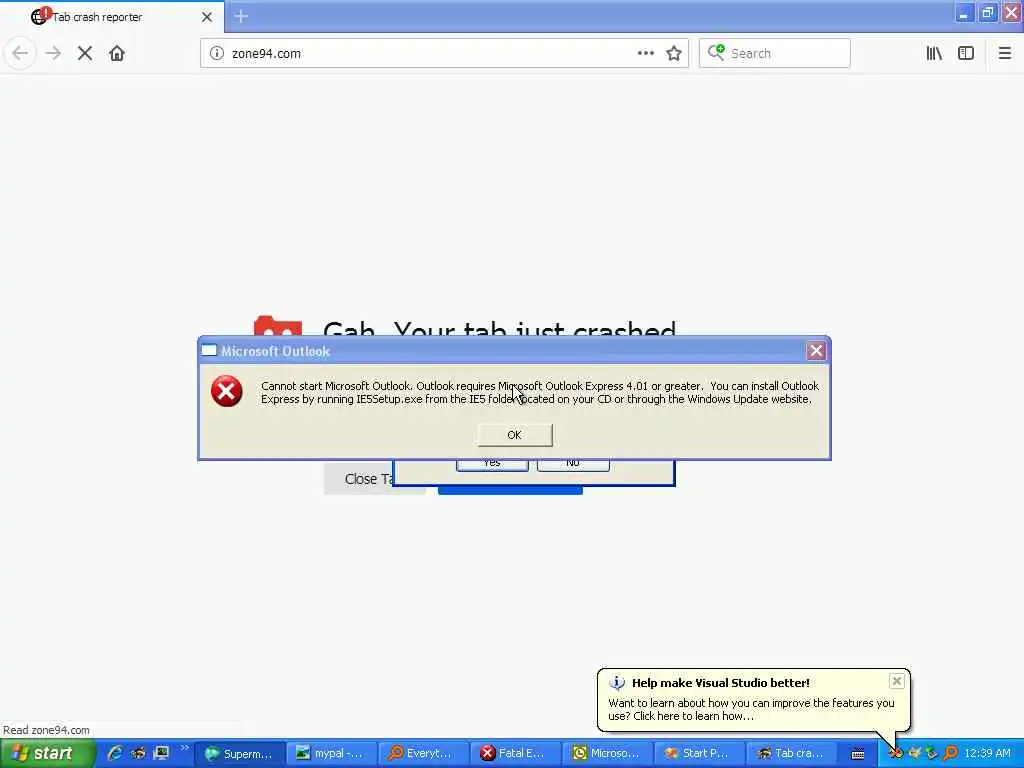Launch Internet Explorer from Quick Launch

tap(115, 753)
